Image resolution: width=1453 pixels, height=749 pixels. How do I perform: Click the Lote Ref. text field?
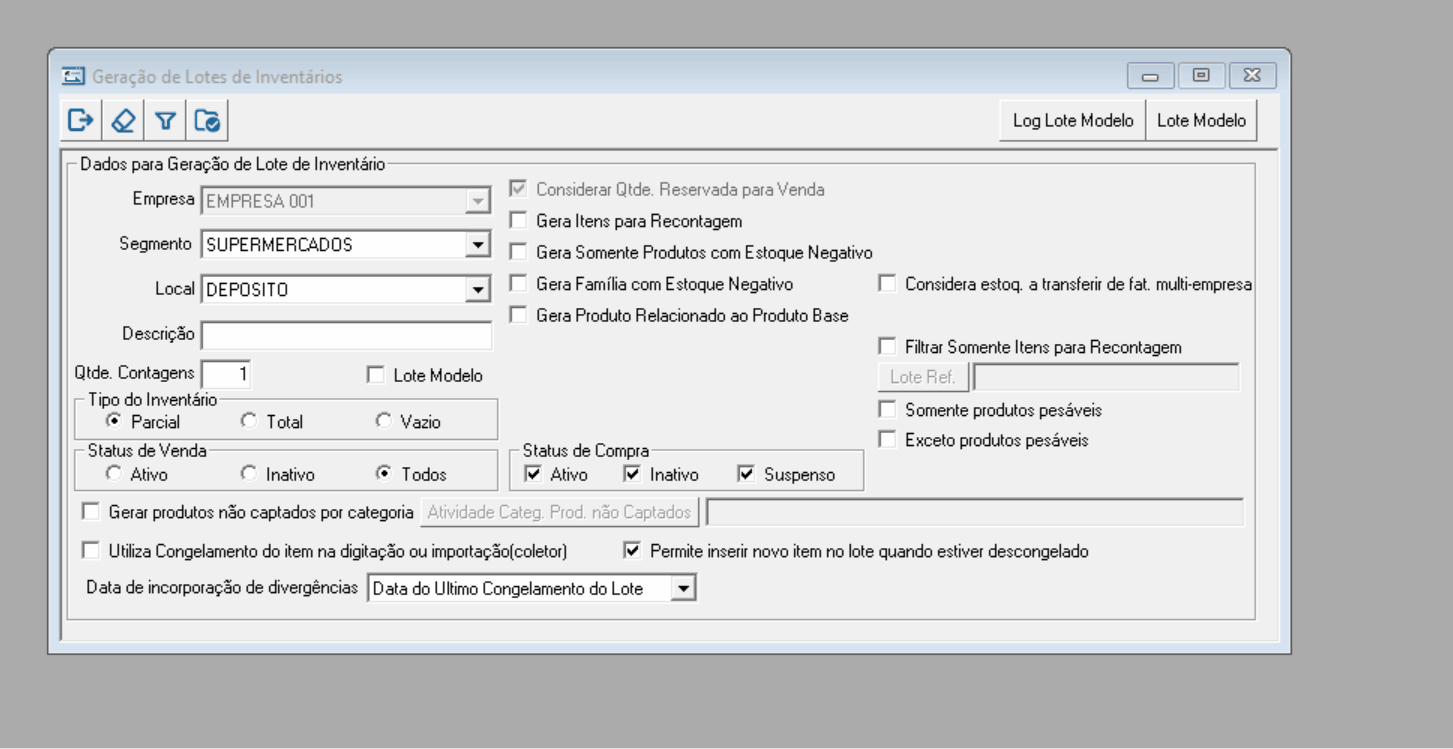[x=1107, y=377]
